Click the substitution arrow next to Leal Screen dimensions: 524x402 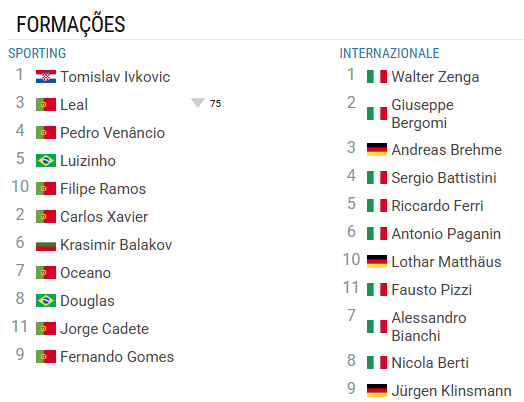pyautogui.click(x=198, y=103)
